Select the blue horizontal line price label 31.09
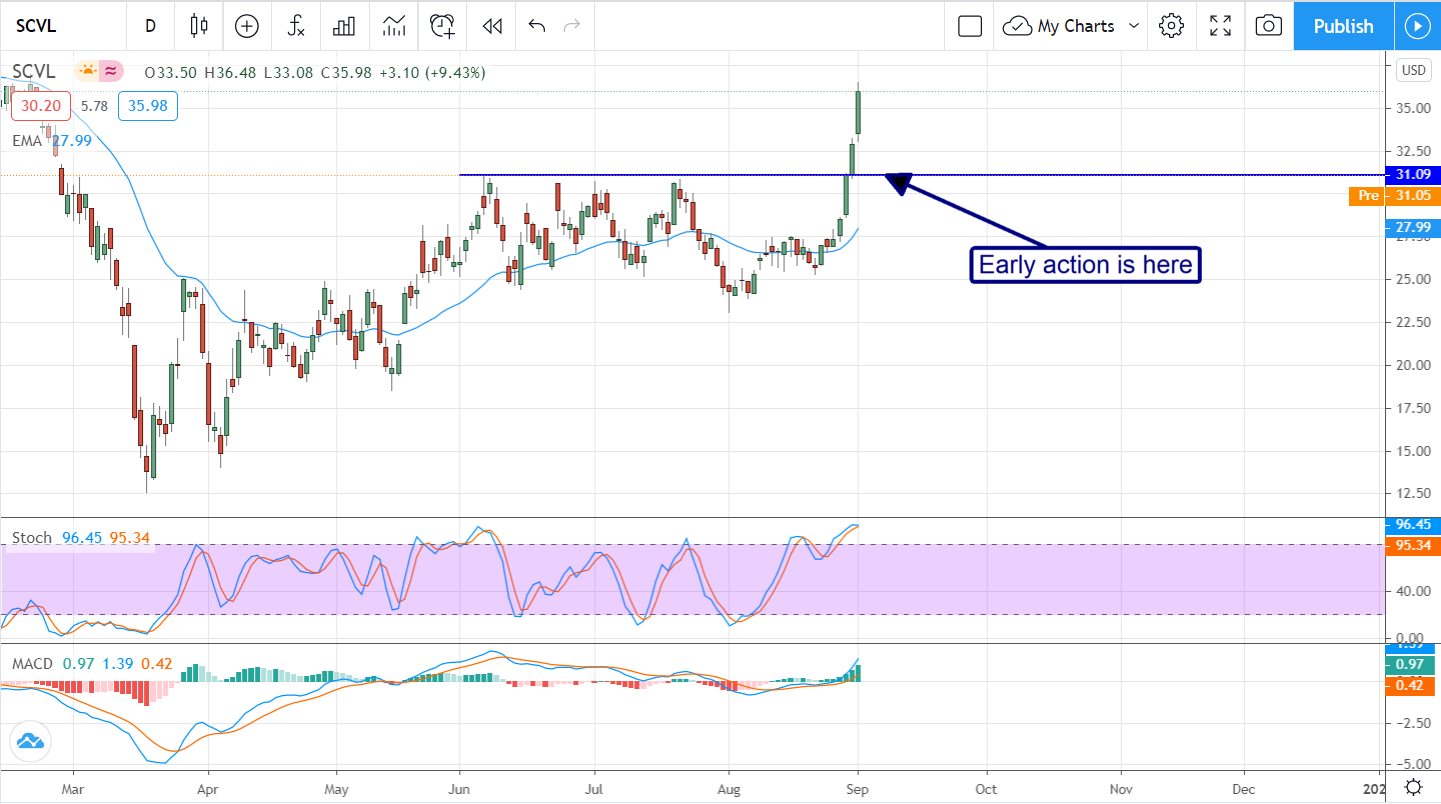Image resolution: width=1441 pixels, height=804 pixels. click(x=1412, y=174)
